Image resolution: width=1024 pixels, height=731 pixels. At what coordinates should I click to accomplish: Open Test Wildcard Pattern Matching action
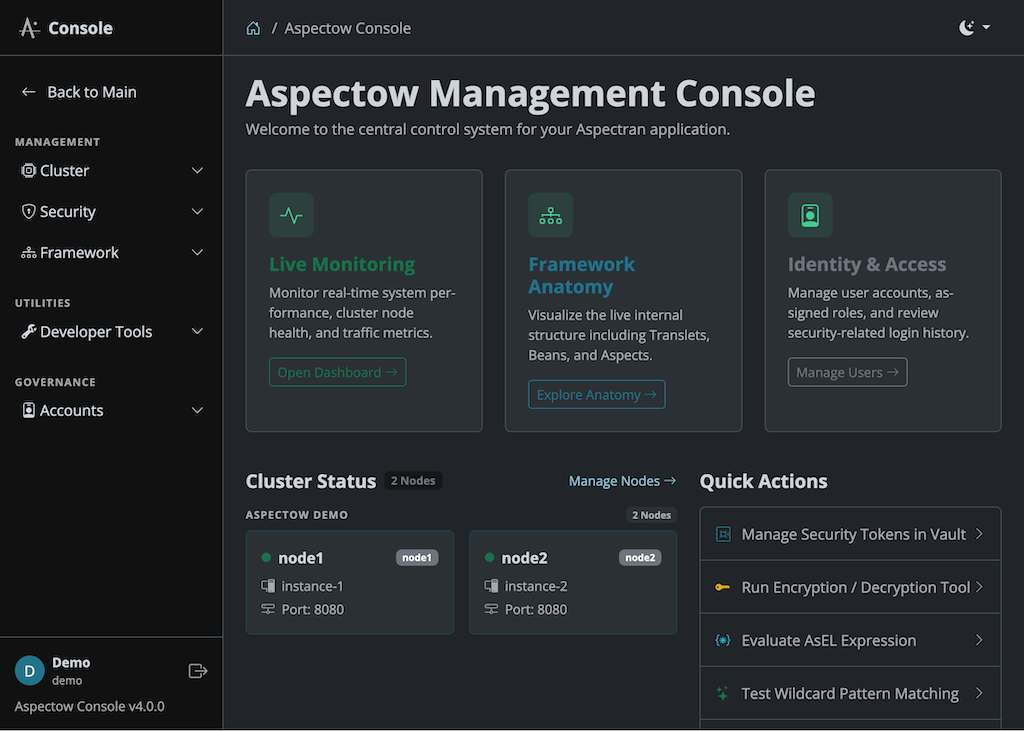click(850, 693)
